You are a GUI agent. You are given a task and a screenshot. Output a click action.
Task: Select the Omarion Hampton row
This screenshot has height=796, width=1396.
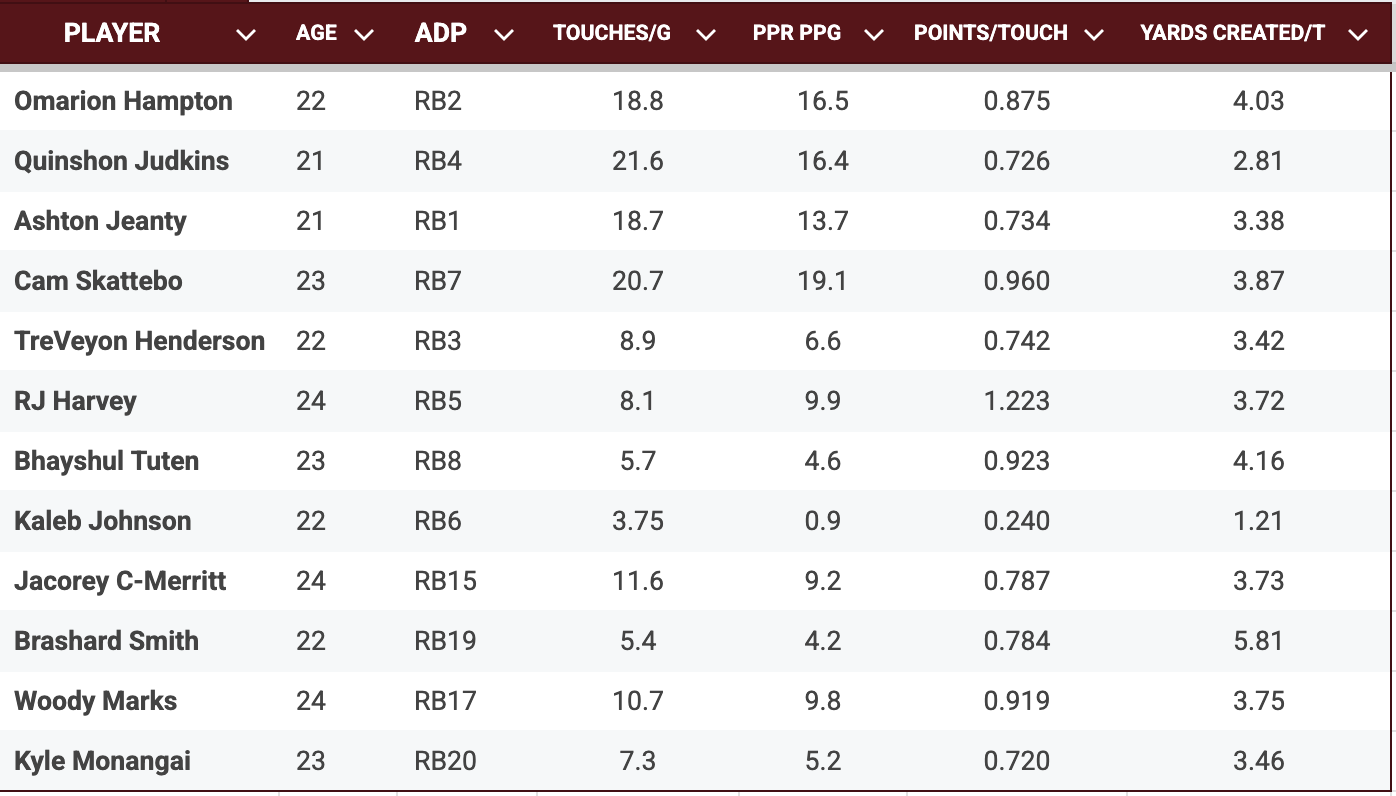point(122,100)
